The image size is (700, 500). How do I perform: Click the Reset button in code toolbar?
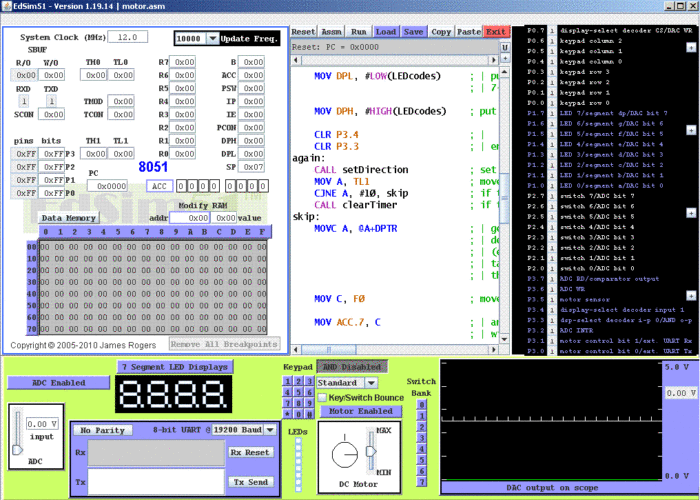click(304, 32)
